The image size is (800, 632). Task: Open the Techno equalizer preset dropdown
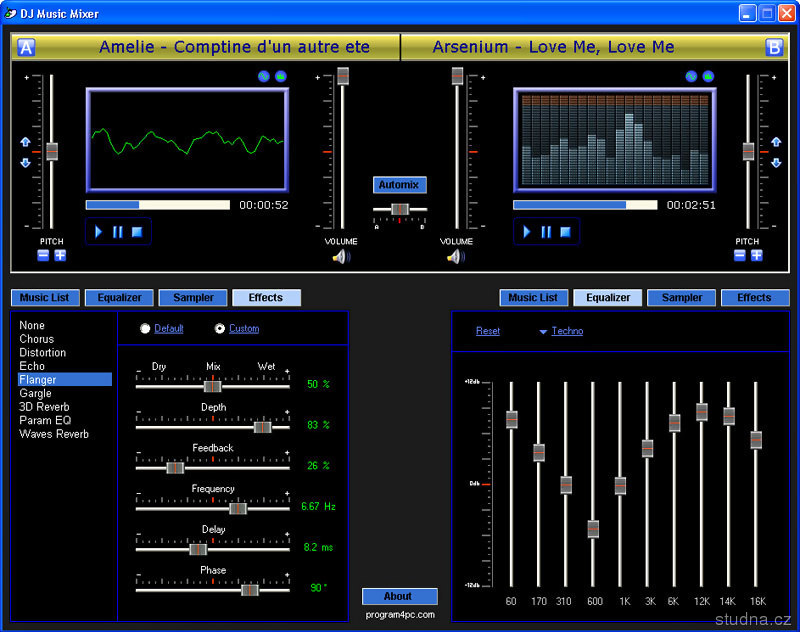point(561,331)
